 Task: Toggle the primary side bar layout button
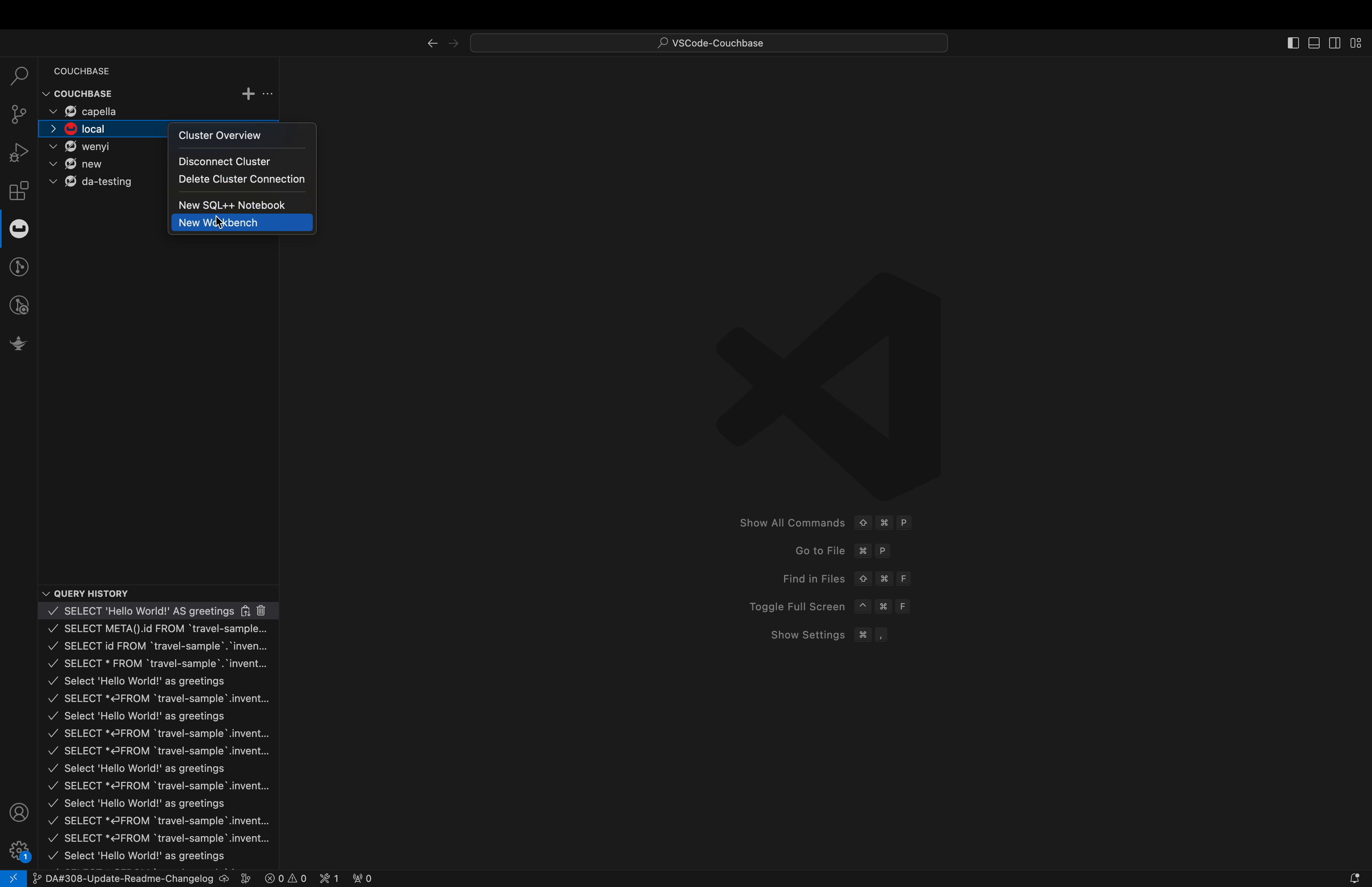click(1293, 43)
